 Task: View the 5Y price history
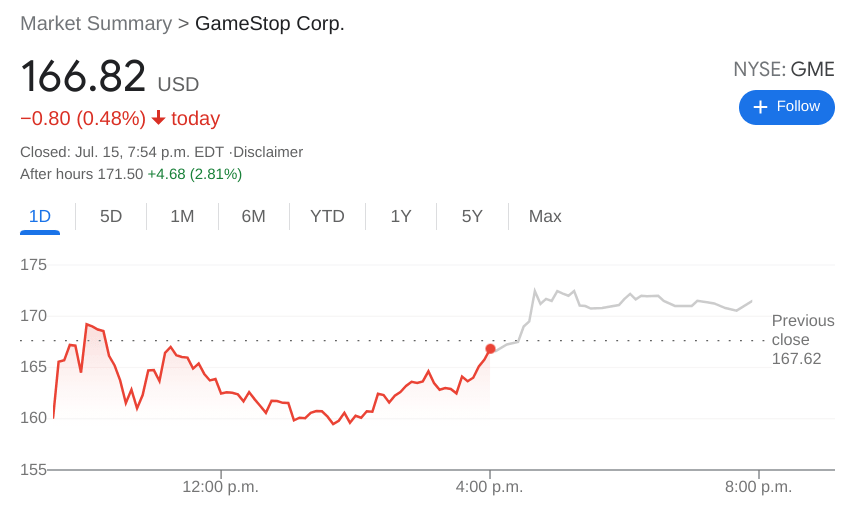pos(472,216)
